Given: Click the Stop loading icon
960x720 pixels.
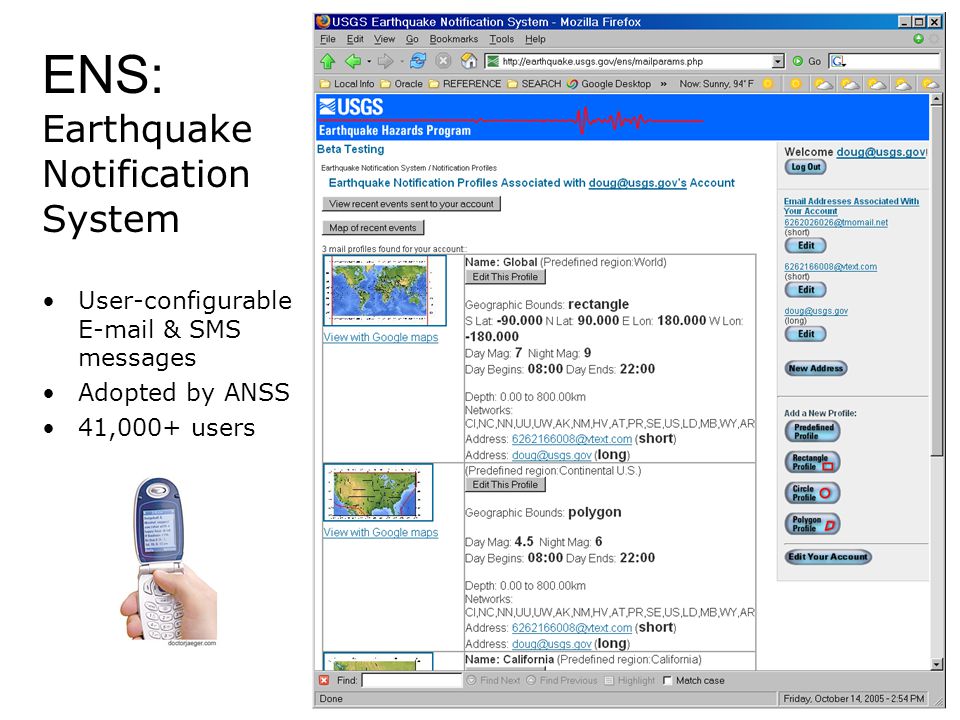Looking at the screenshot, I should click(443, 61).
